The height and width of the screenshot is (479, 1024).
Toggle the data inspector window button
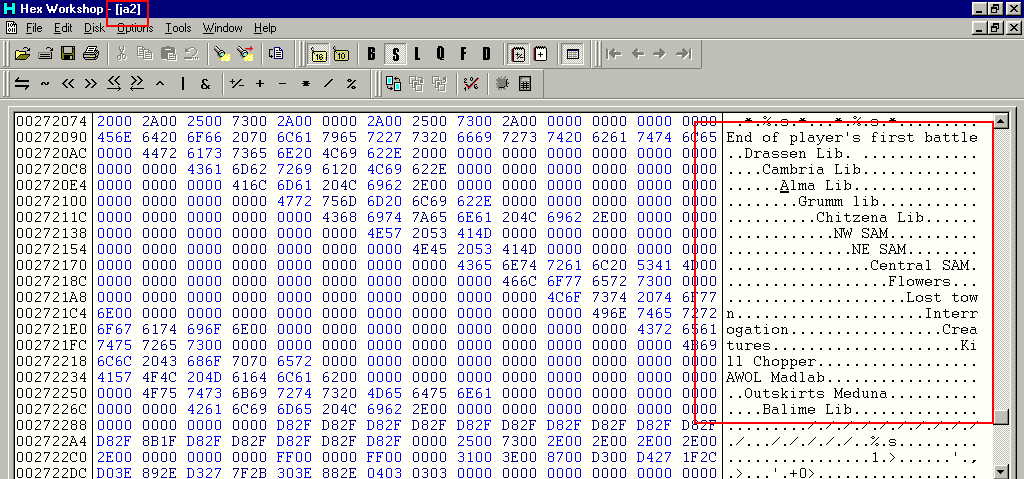point(573,54)
